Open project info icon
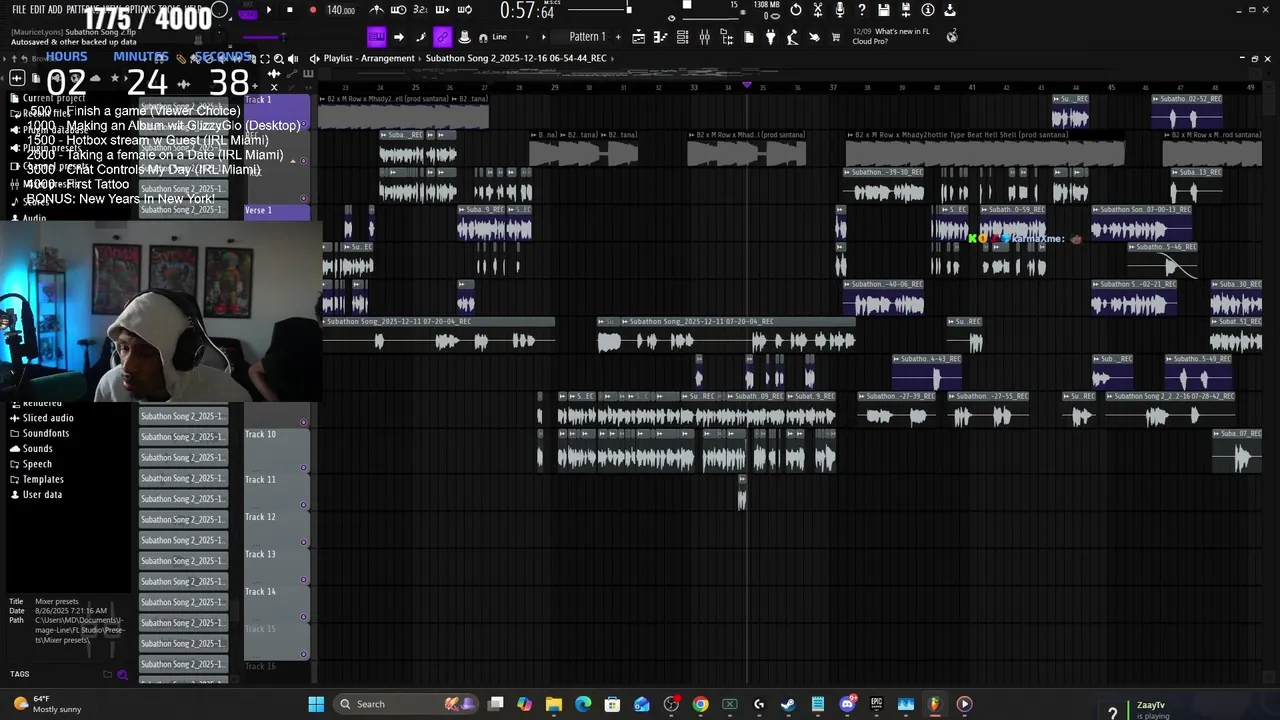The width and height of the screenshot is (1280, 720). tap(927, 10)
